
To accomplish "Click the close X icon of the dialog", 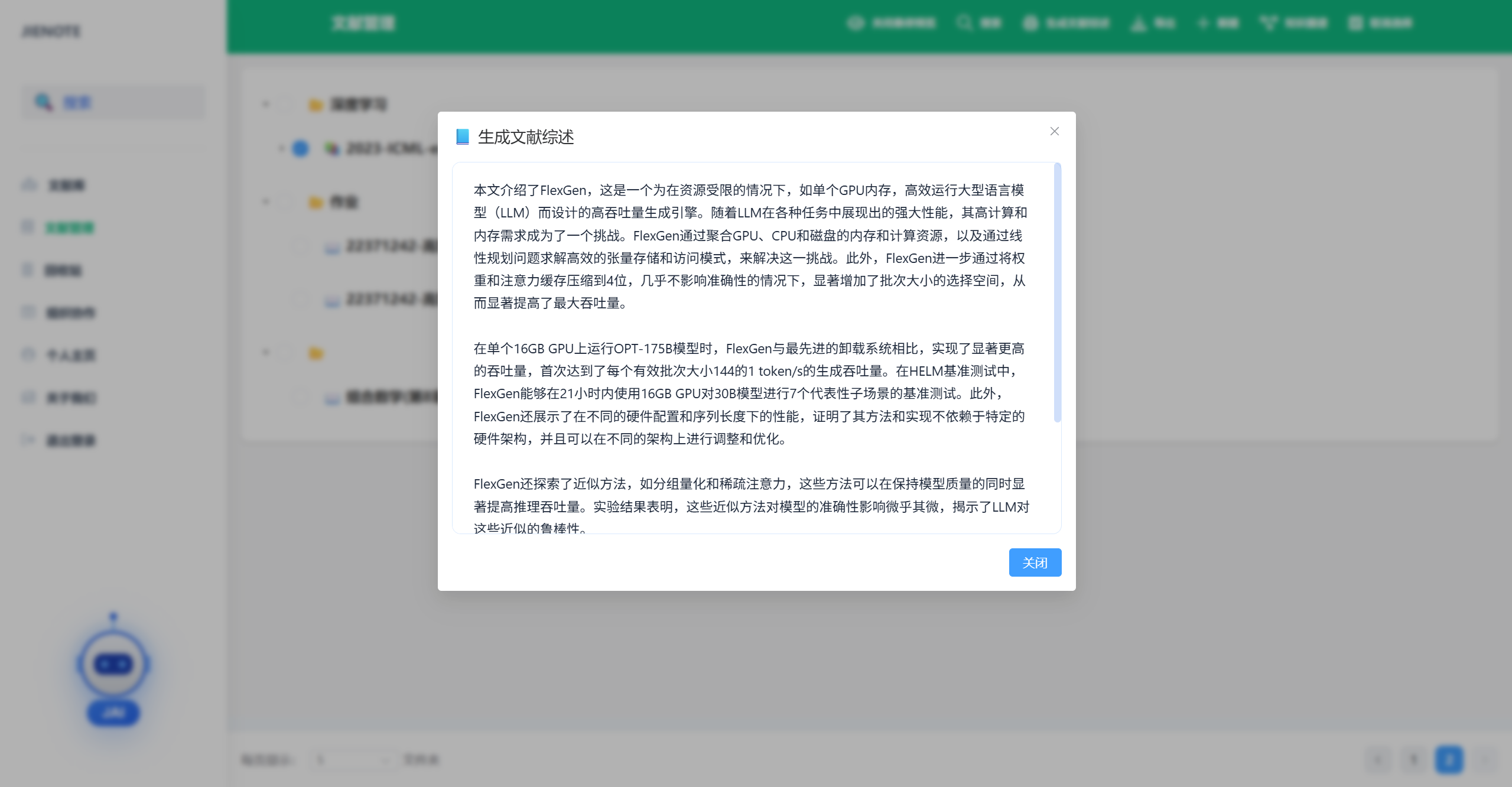I will point(1054,131).
